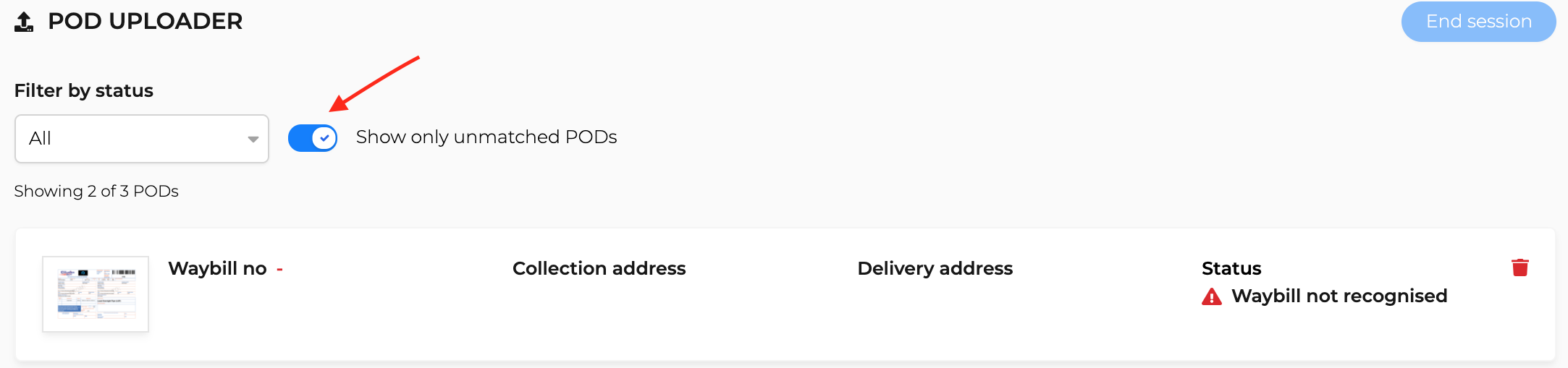
Task: Click the upload icon beside POD UPLOADER
Action: (24, 22)
